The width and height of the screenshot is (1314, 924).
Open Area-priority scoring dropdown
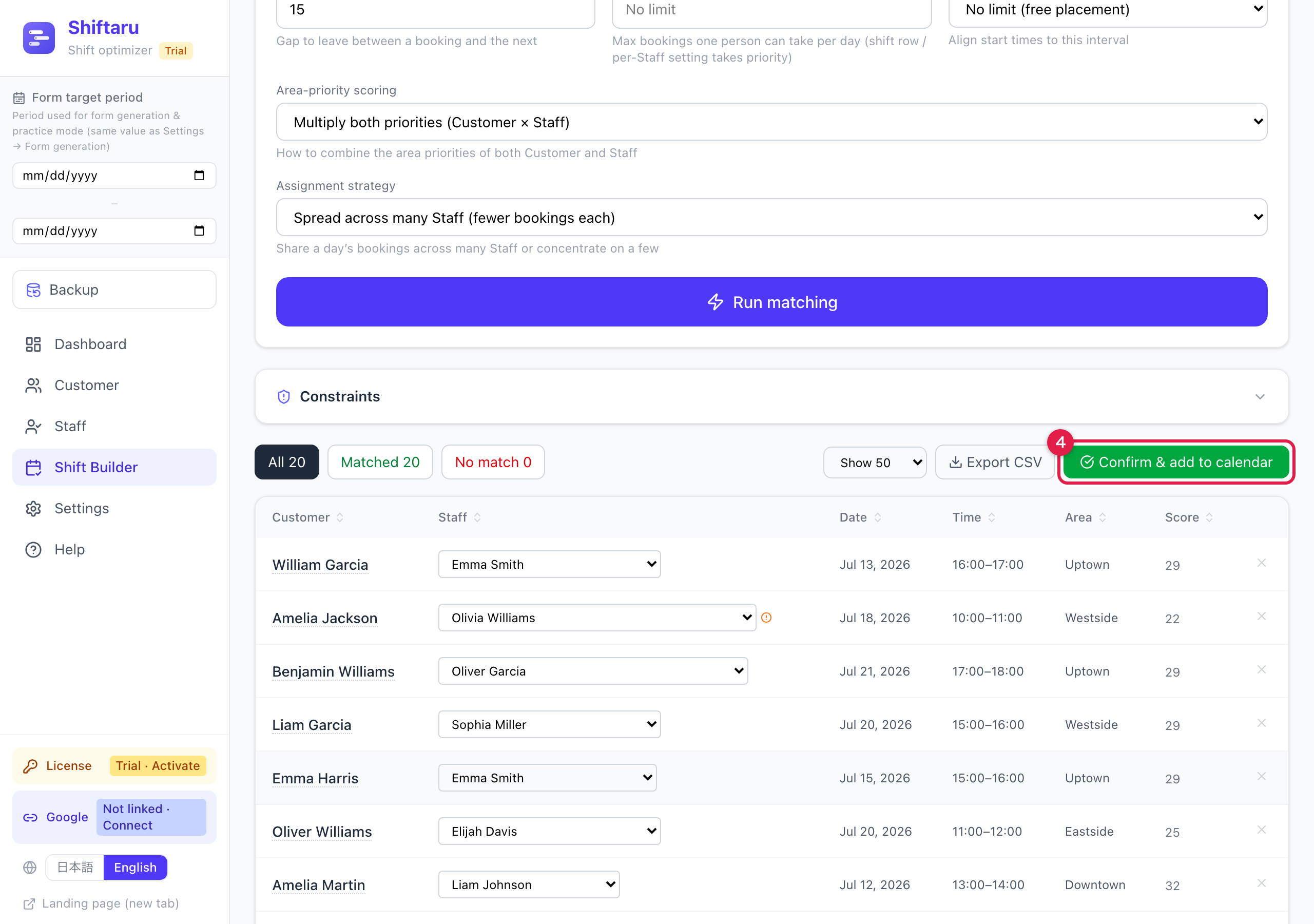771,122
